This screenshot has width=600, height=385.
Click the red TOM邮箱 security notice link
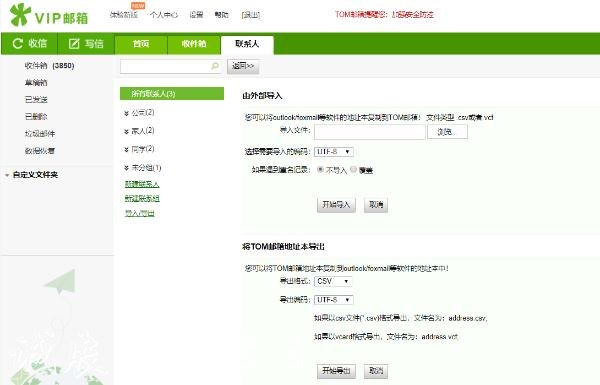[x=384, y=15]
